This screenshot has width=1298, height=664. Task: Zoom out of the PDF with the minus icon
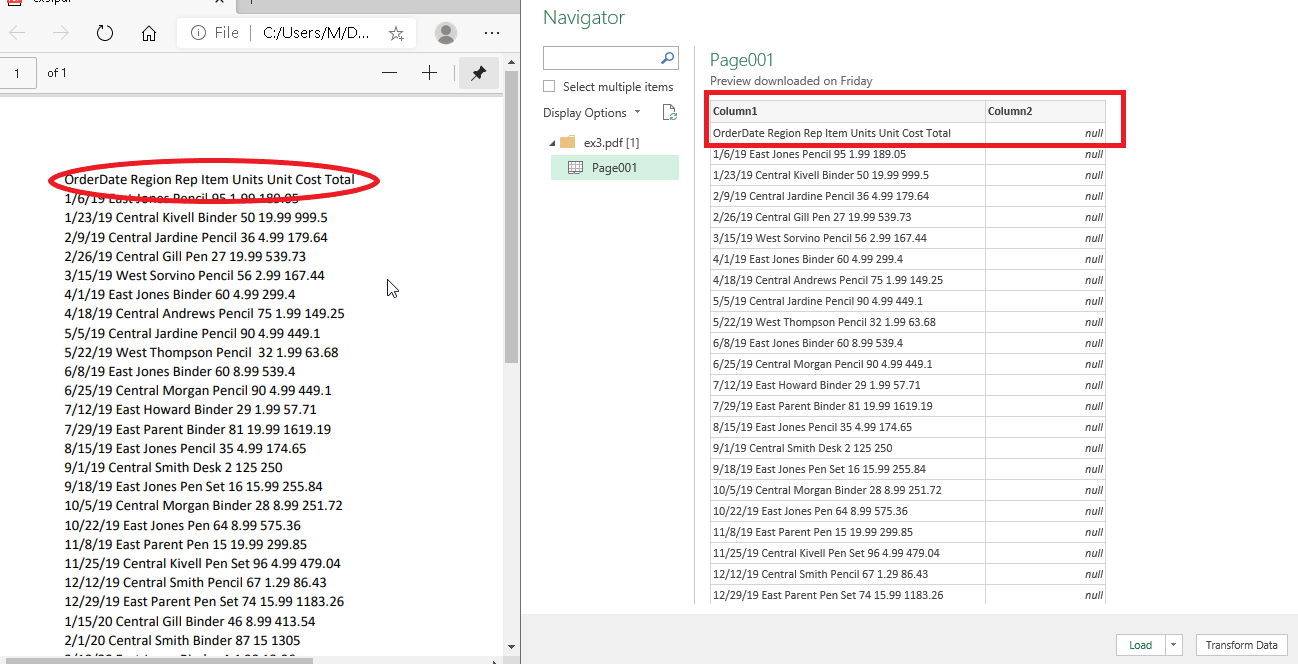(389, 72)
